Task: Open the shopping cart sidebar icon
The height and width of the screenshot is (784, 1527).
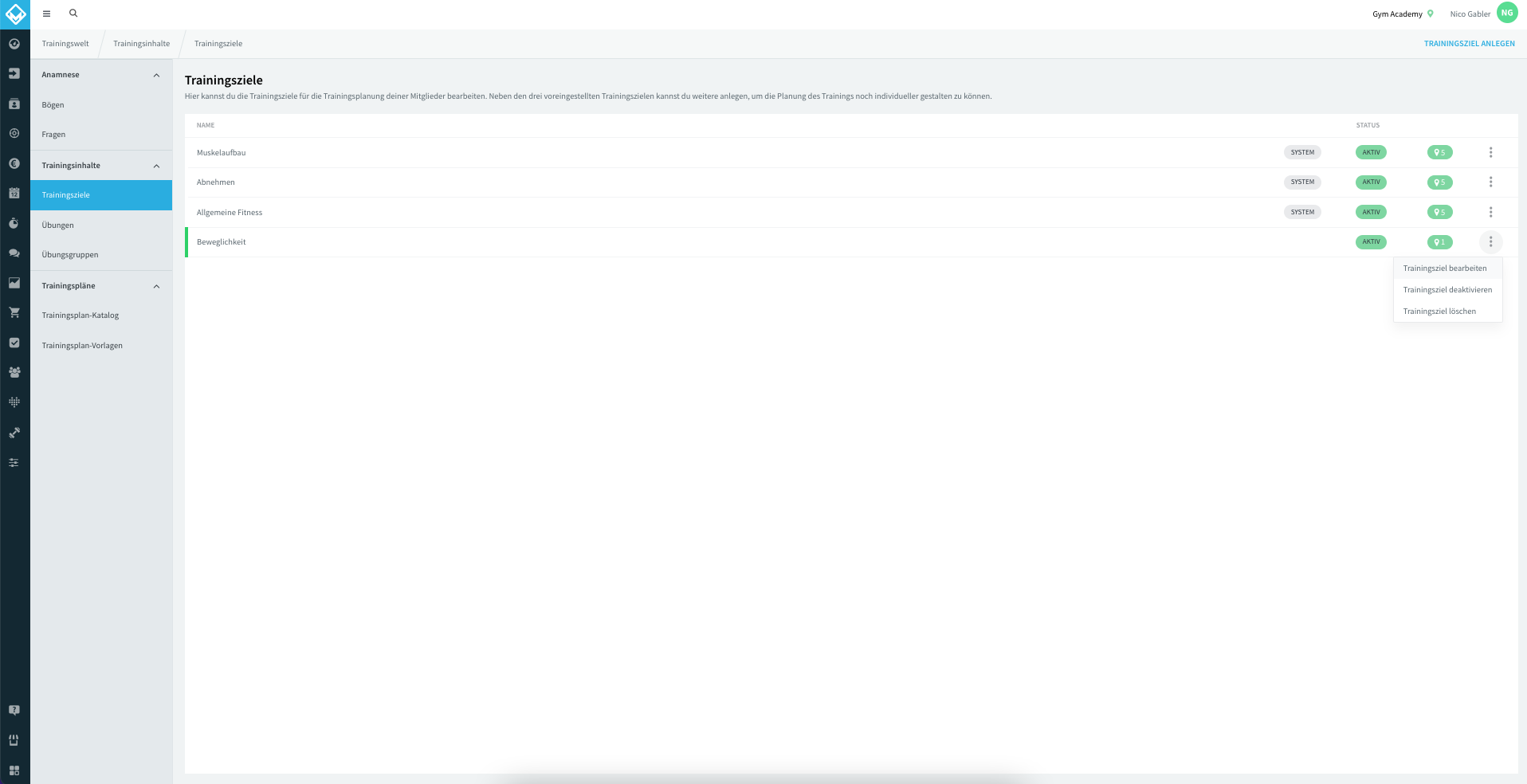Action: point(14,312)
